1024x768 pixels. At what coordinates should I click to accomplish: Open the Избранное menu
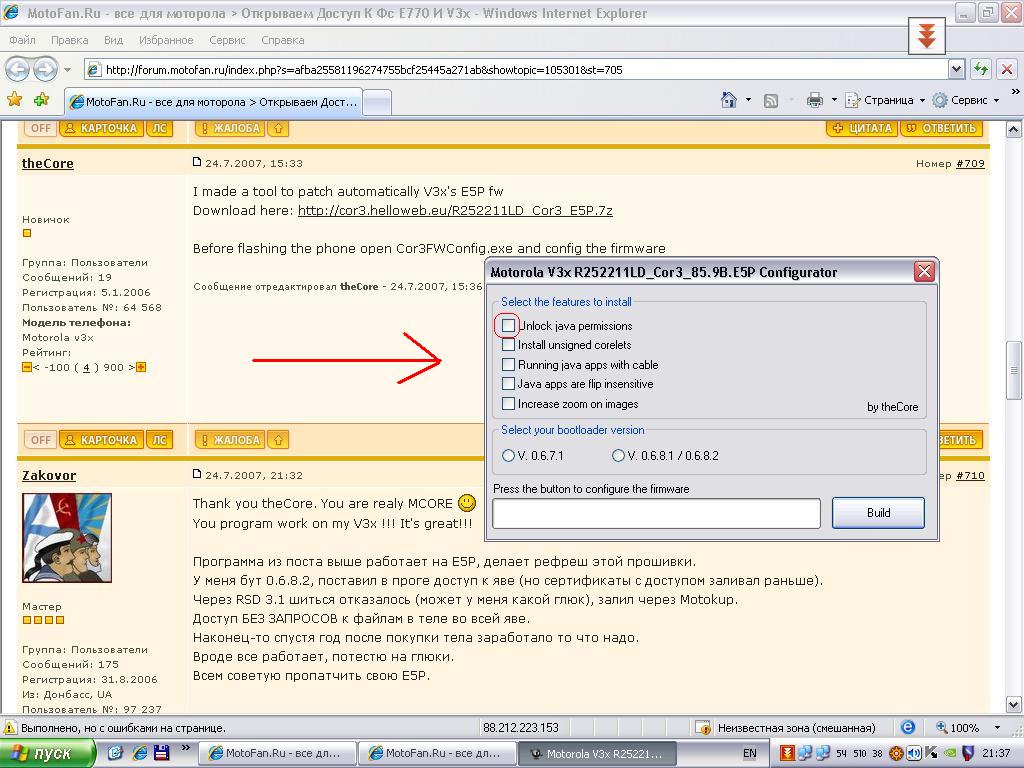pyautogui.click(x=166, y=40)
